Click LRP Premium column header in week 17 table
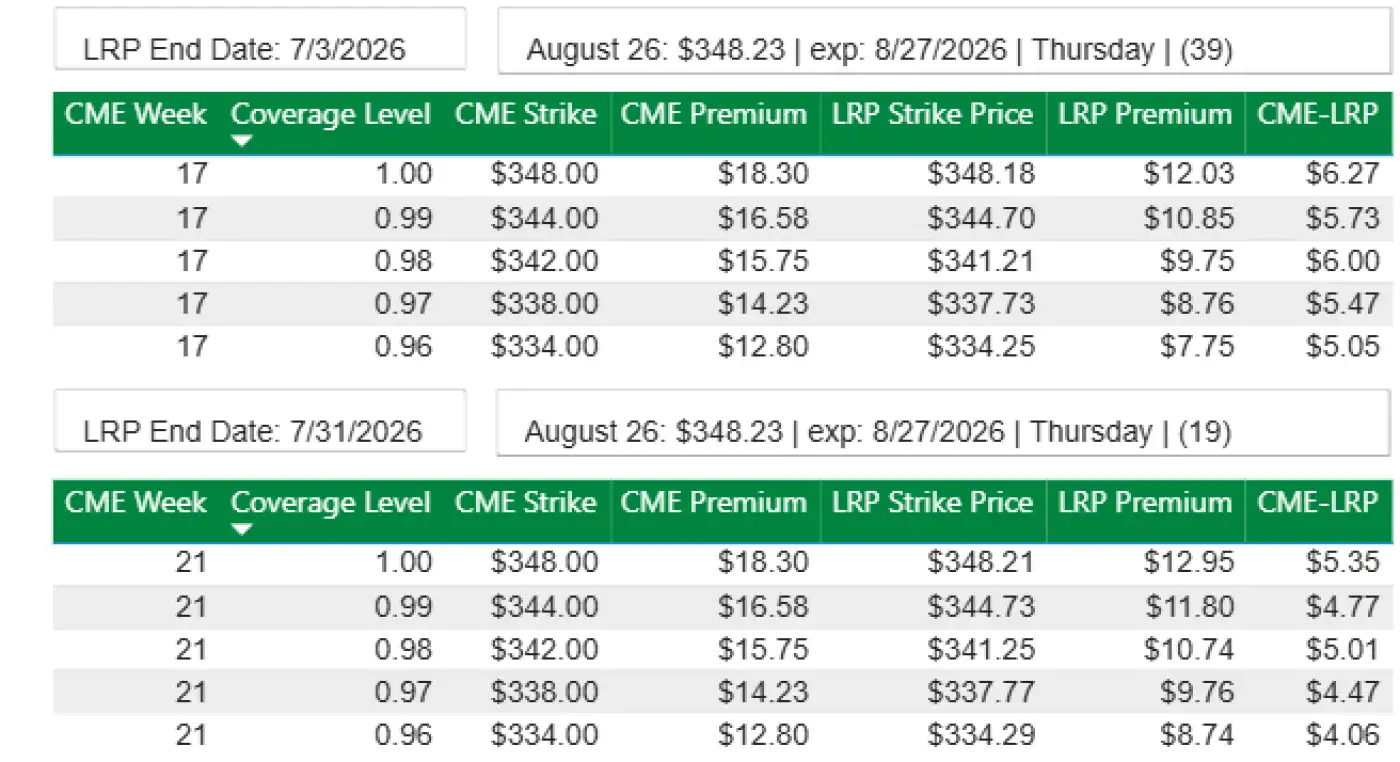1400x762 pixels. (1145, 114)
